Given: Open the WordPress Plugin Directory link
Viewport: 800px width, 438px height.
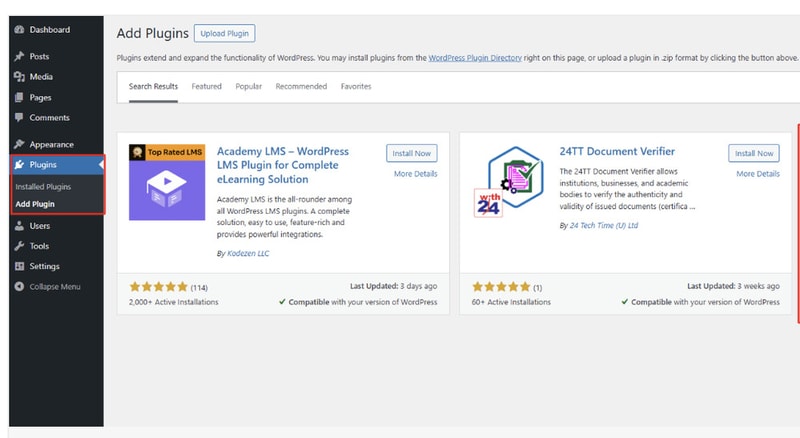Looking at the screenshot, I should 473,59.
